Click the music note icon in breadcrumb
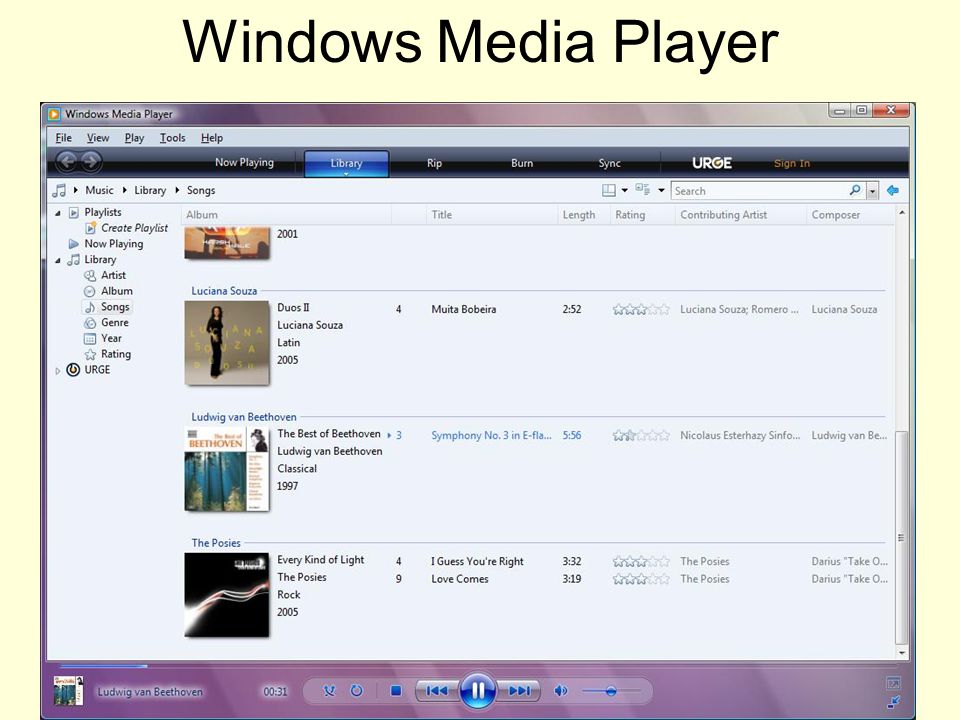This screenshot has width=960, height=720. 59,190
